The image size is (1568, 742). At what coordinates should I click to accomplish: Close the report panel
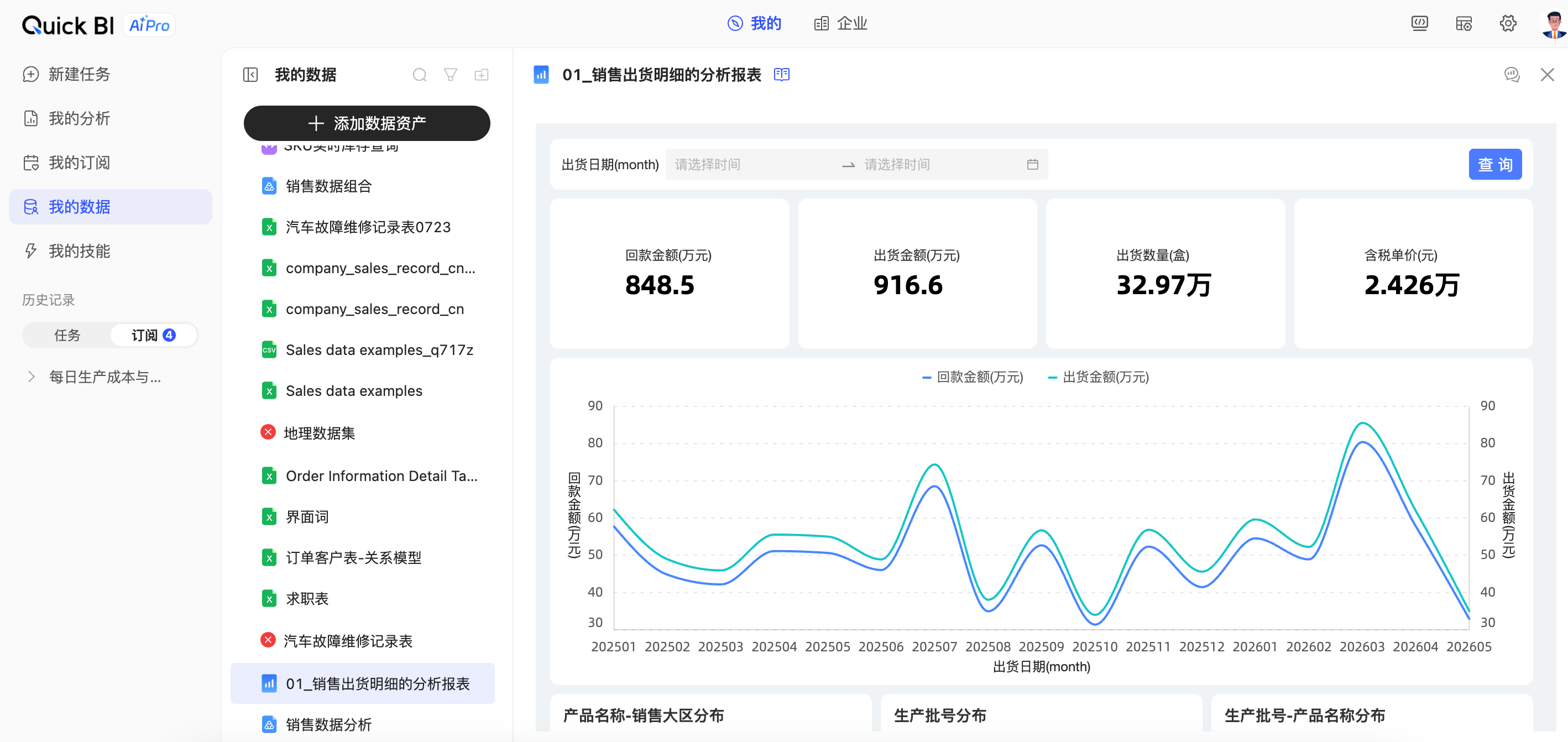(x=1546, y=75)
